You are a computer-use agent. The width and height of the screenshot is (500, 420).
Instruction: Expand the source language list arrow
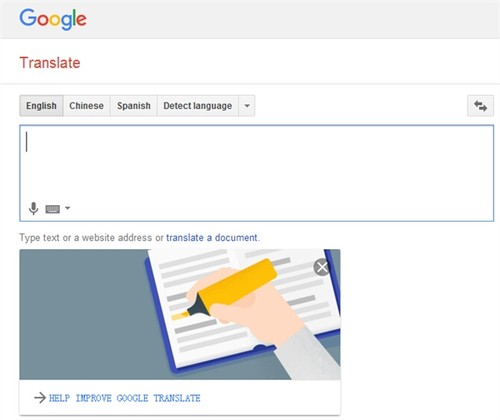pos(247,106)
